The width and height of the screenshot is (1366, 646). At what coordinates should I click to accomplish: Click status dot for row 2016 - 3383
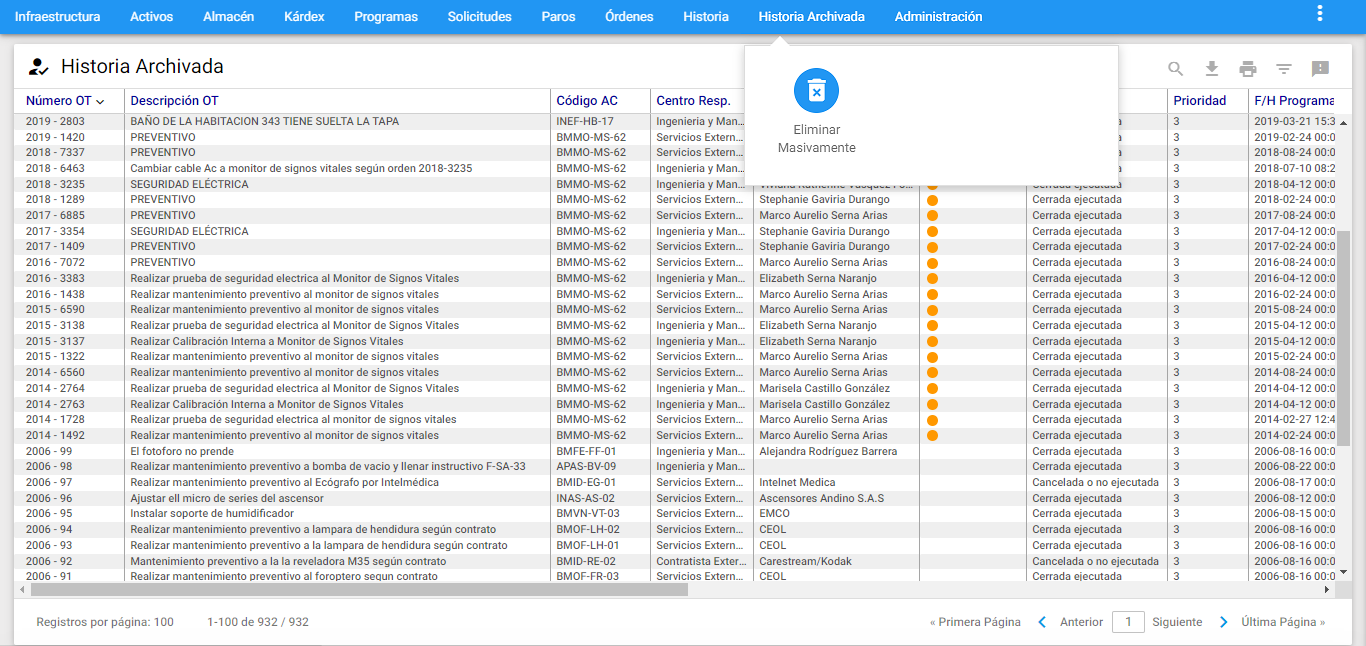click(932, 279)
